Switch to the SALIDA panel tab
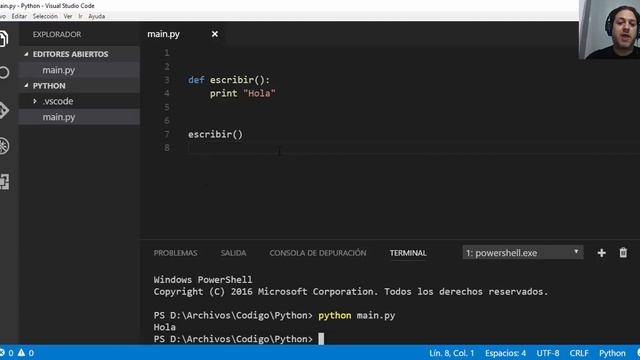Screen dimensions: 640x360 pos(233,253)
